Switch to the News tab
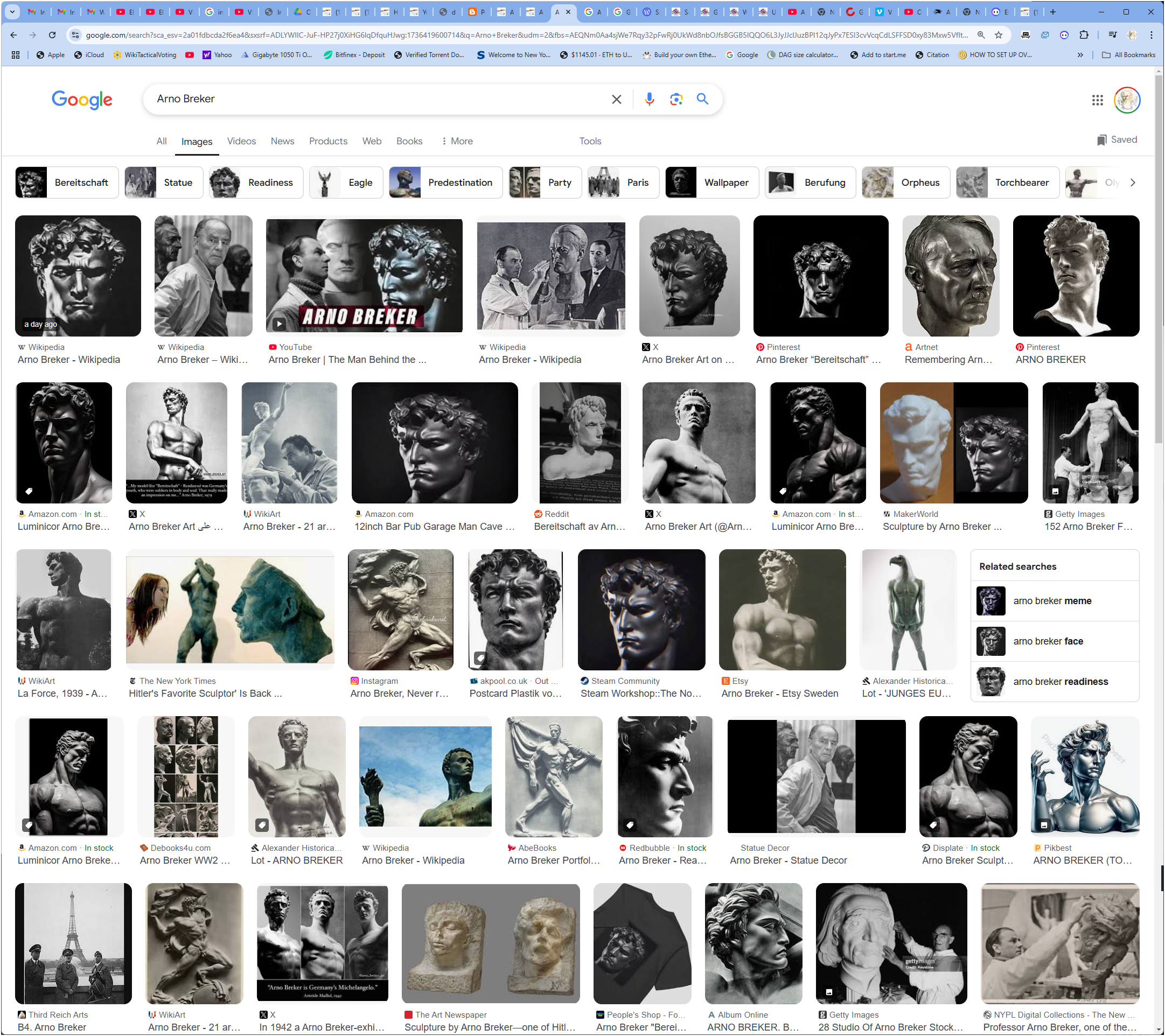 (282, 141)
